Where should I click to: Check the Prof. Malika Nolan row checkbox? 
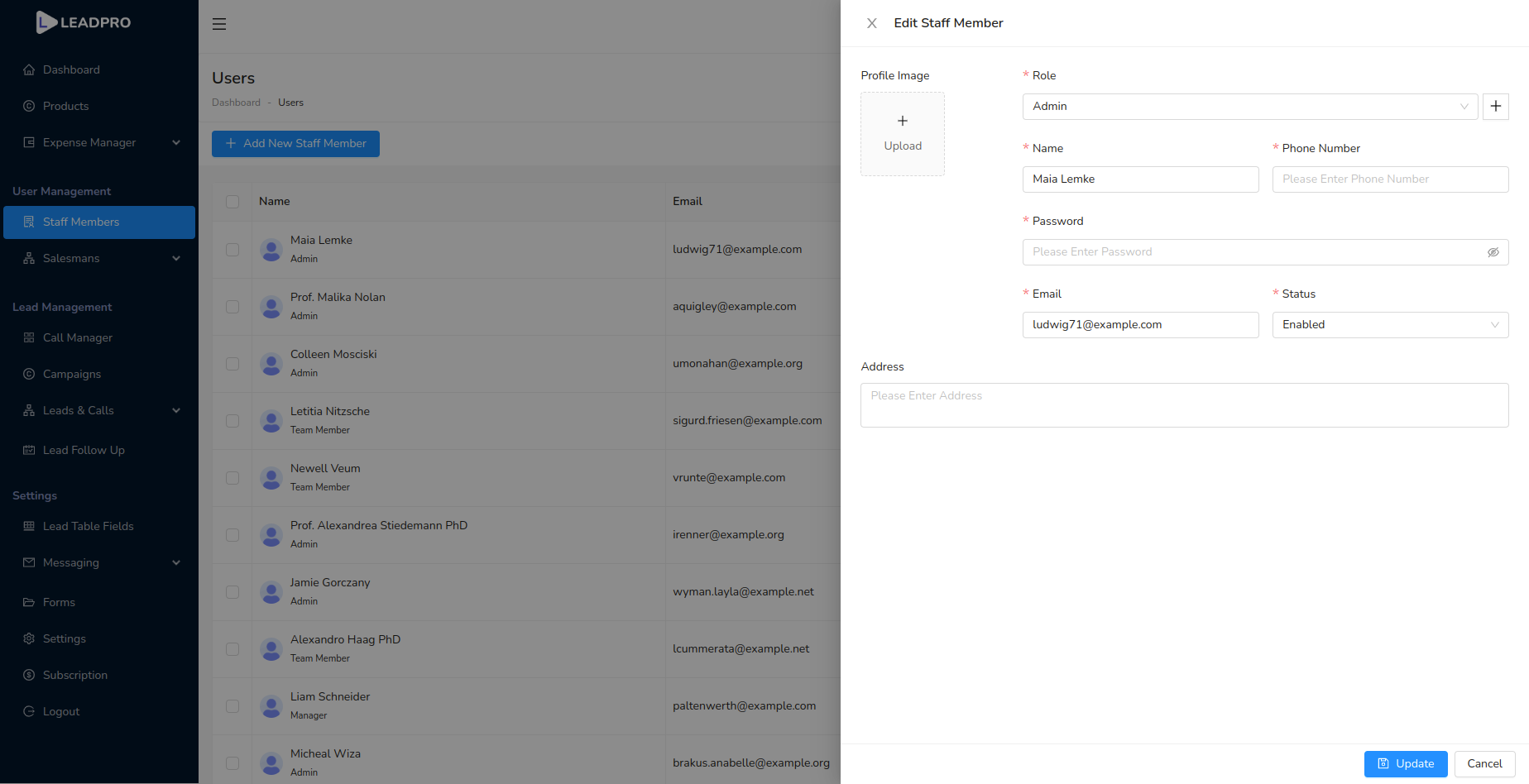232,307
